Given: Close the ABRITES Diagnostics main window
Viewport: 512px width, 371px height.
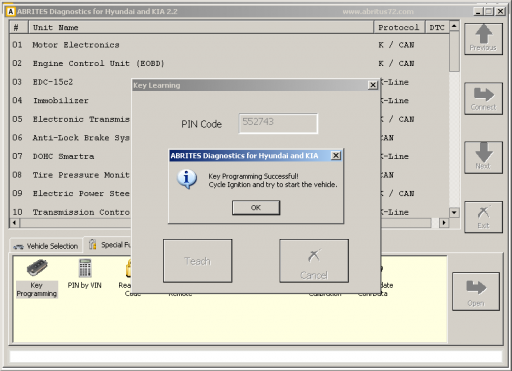Looking at the screenshot, I should coord(501,12).
